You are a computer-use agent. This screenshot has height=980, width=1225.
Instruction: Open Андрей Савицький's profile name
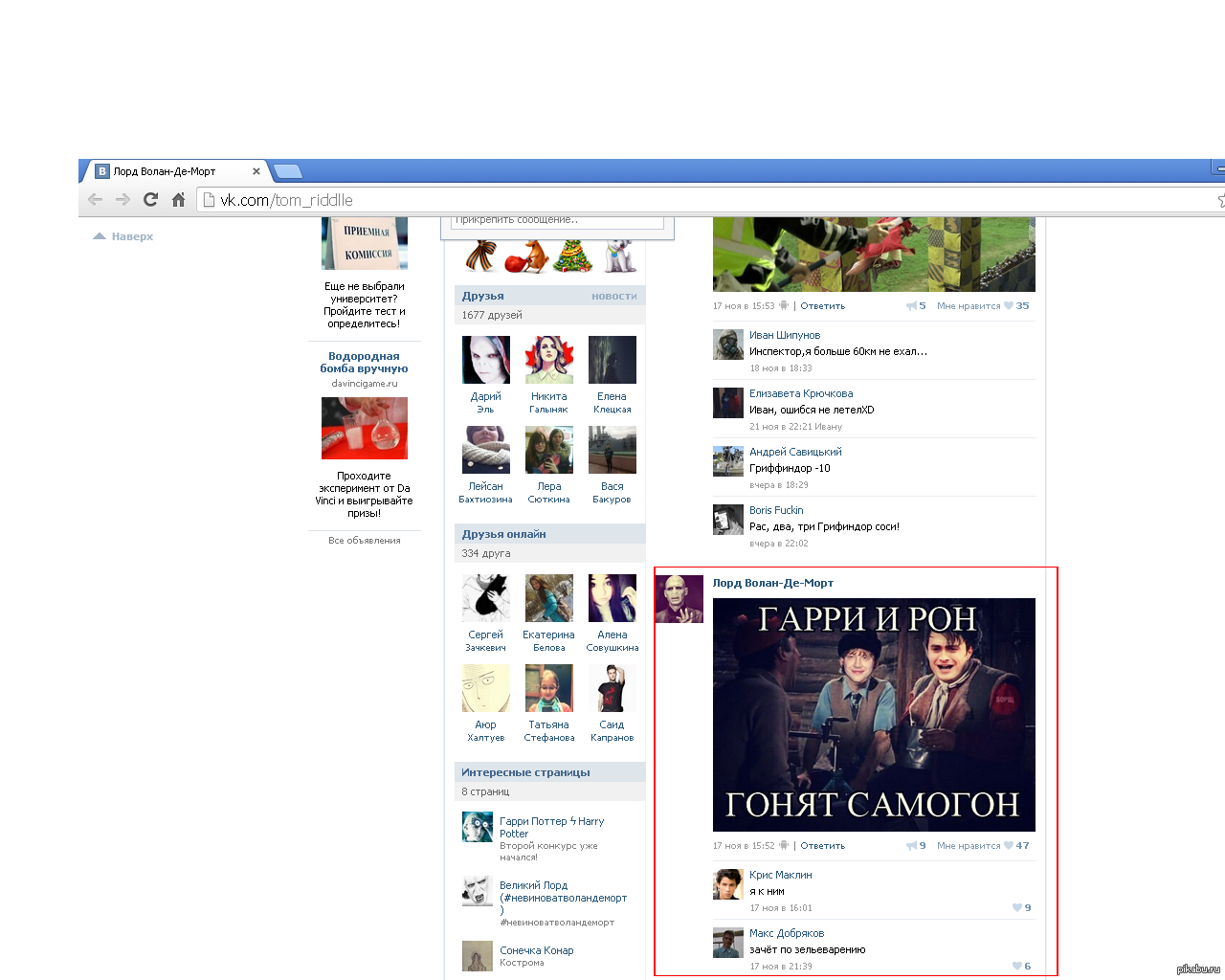(795, 452)
